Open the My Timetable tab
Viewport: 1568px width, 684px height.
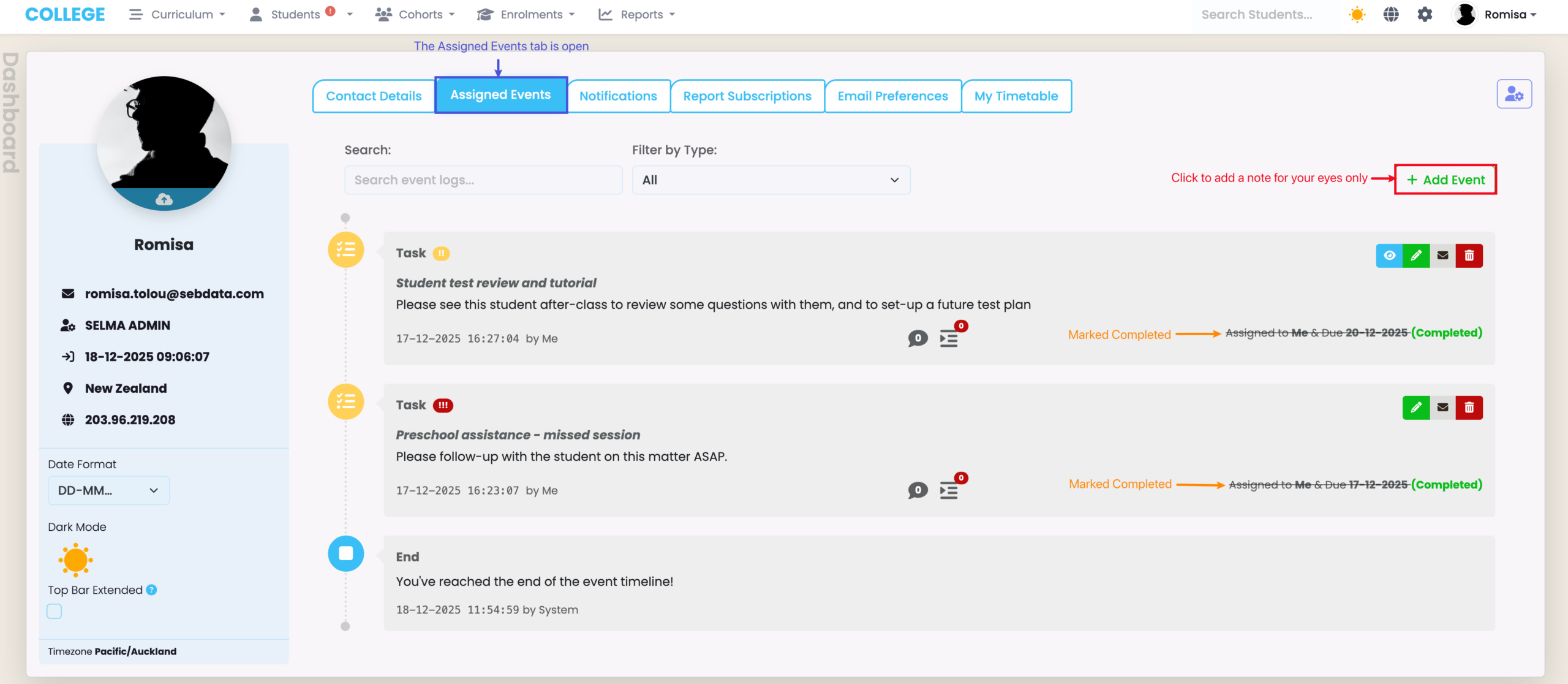point(1016,96)
